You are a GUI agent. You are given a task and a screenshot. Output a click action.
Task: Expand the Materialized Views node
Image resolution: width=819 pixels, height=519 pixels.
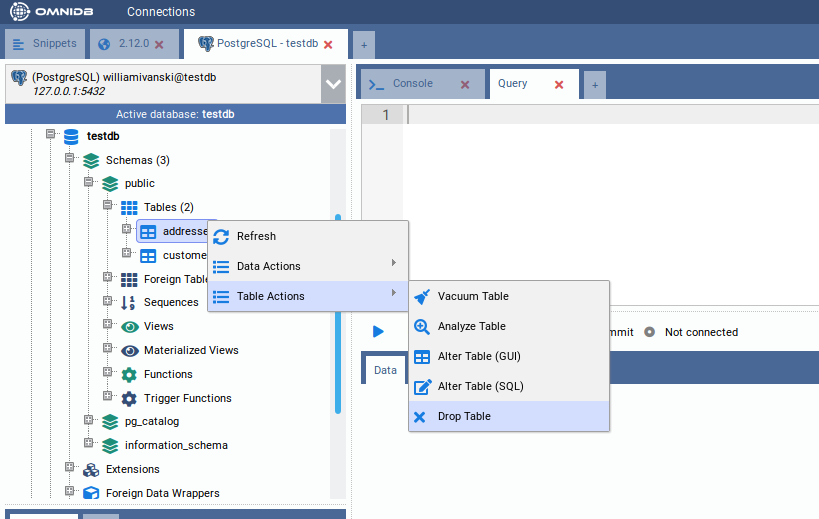coord(108,348)
